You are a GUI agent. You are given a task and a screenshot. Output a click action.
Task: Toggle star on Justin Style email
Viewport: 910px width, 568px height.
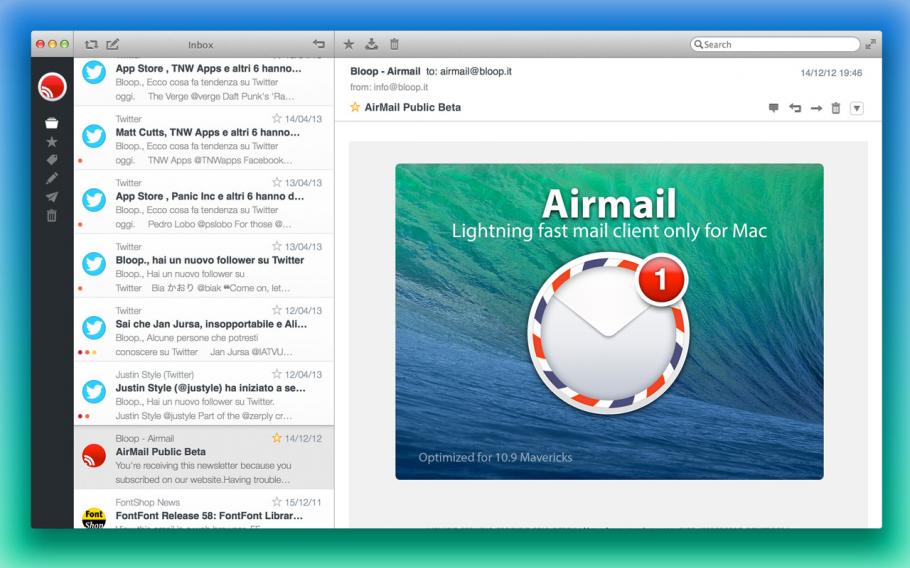[x=277, y=374]
